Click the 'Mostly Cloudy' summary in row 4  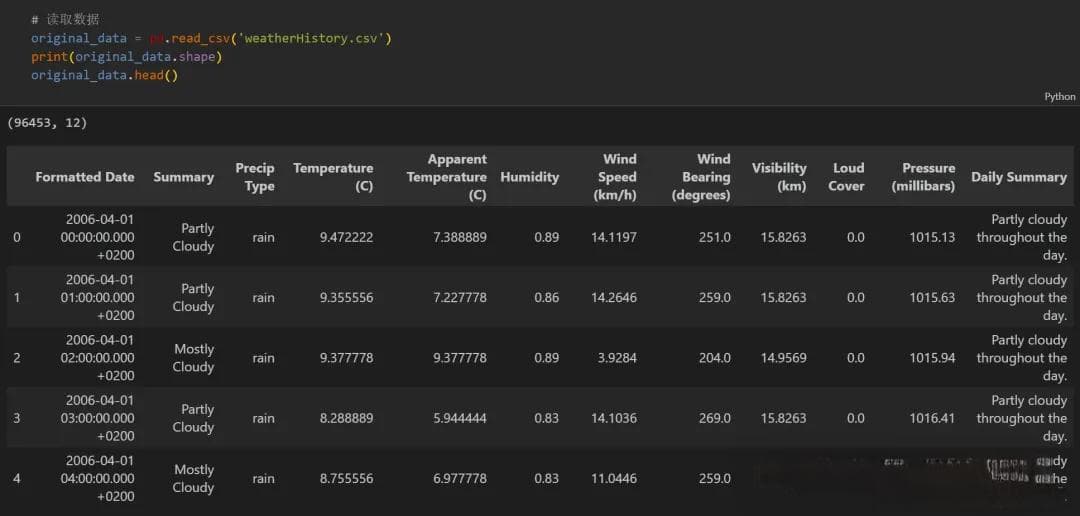(x=194, y=479)
